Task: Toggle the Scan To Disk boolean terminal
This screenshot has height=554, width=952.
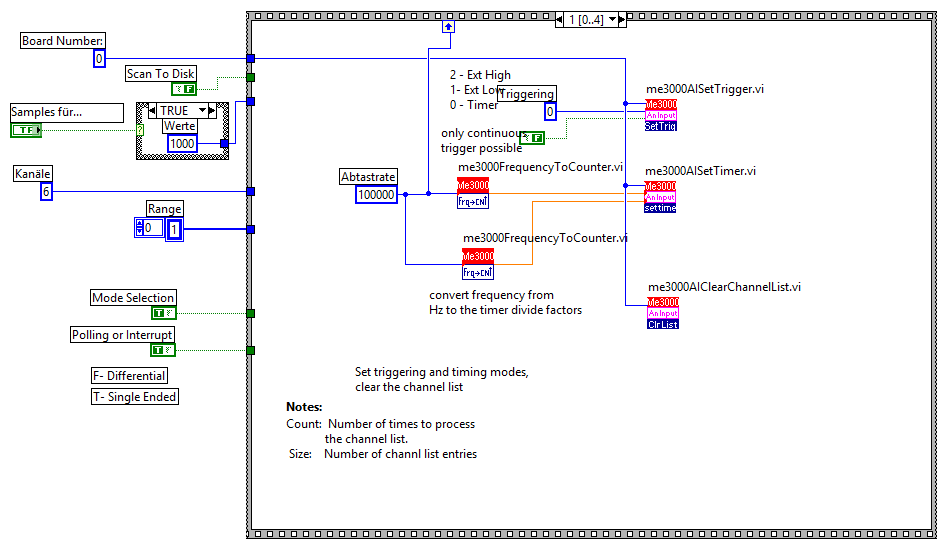Action: pos(184,89)
